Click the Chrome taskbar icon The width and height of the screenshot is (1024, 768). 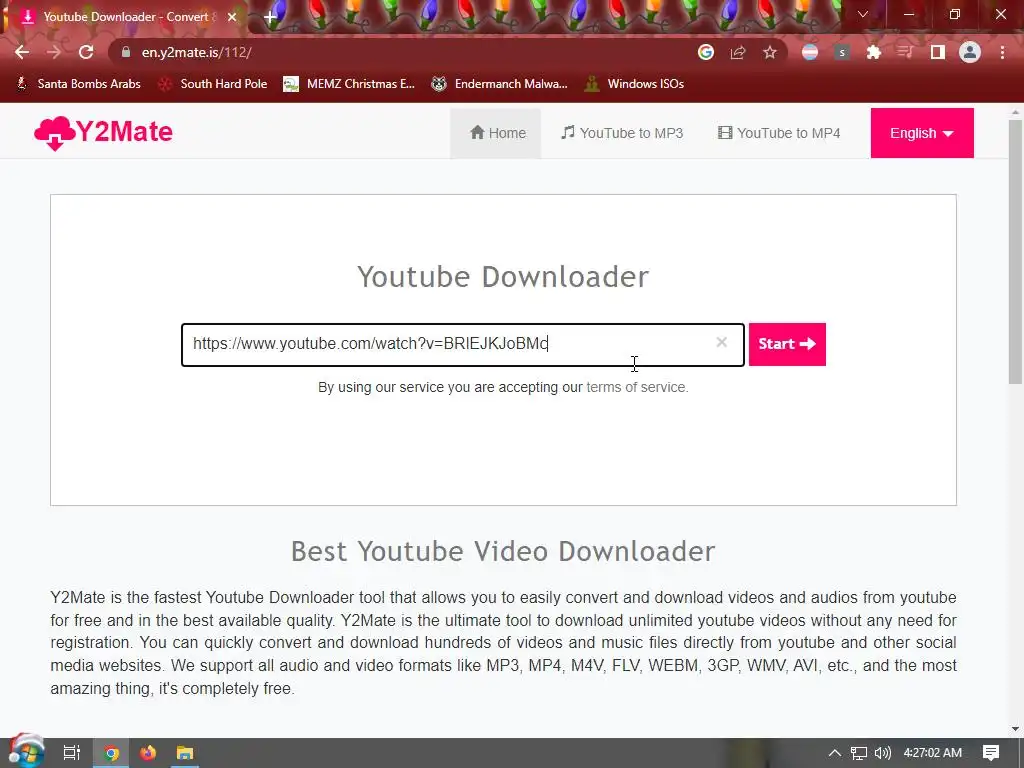tap(111, 753)
